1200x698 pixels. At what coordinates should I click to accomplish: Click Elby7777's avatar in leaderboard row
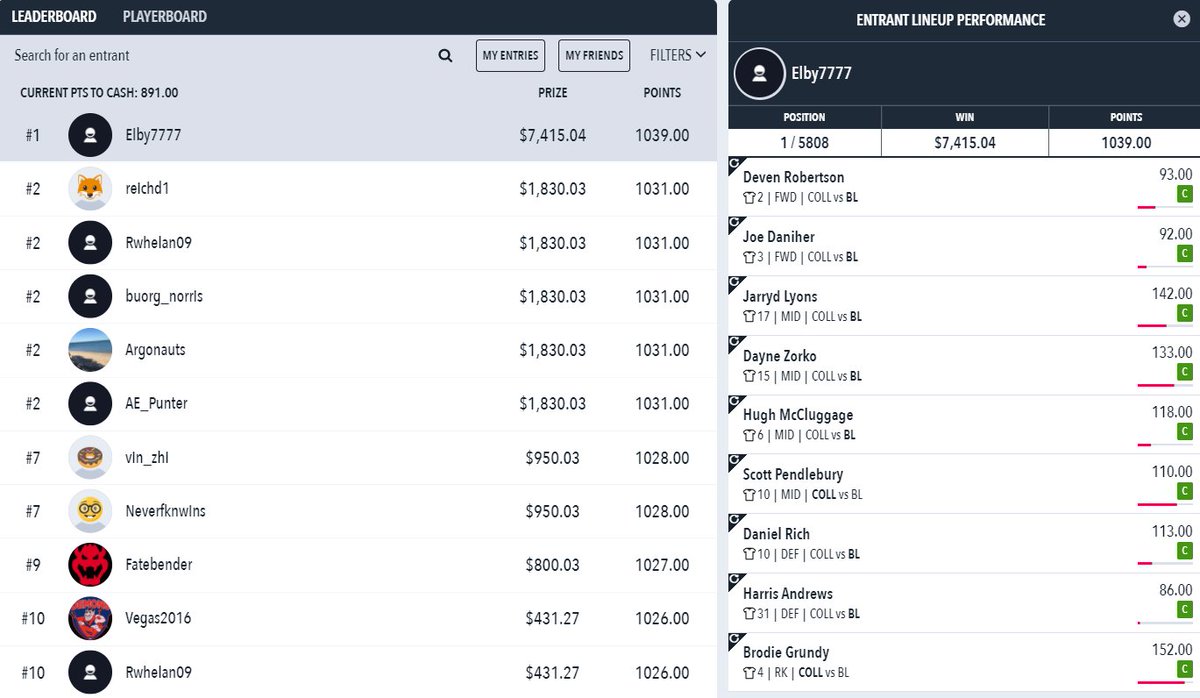coord(90,135)
